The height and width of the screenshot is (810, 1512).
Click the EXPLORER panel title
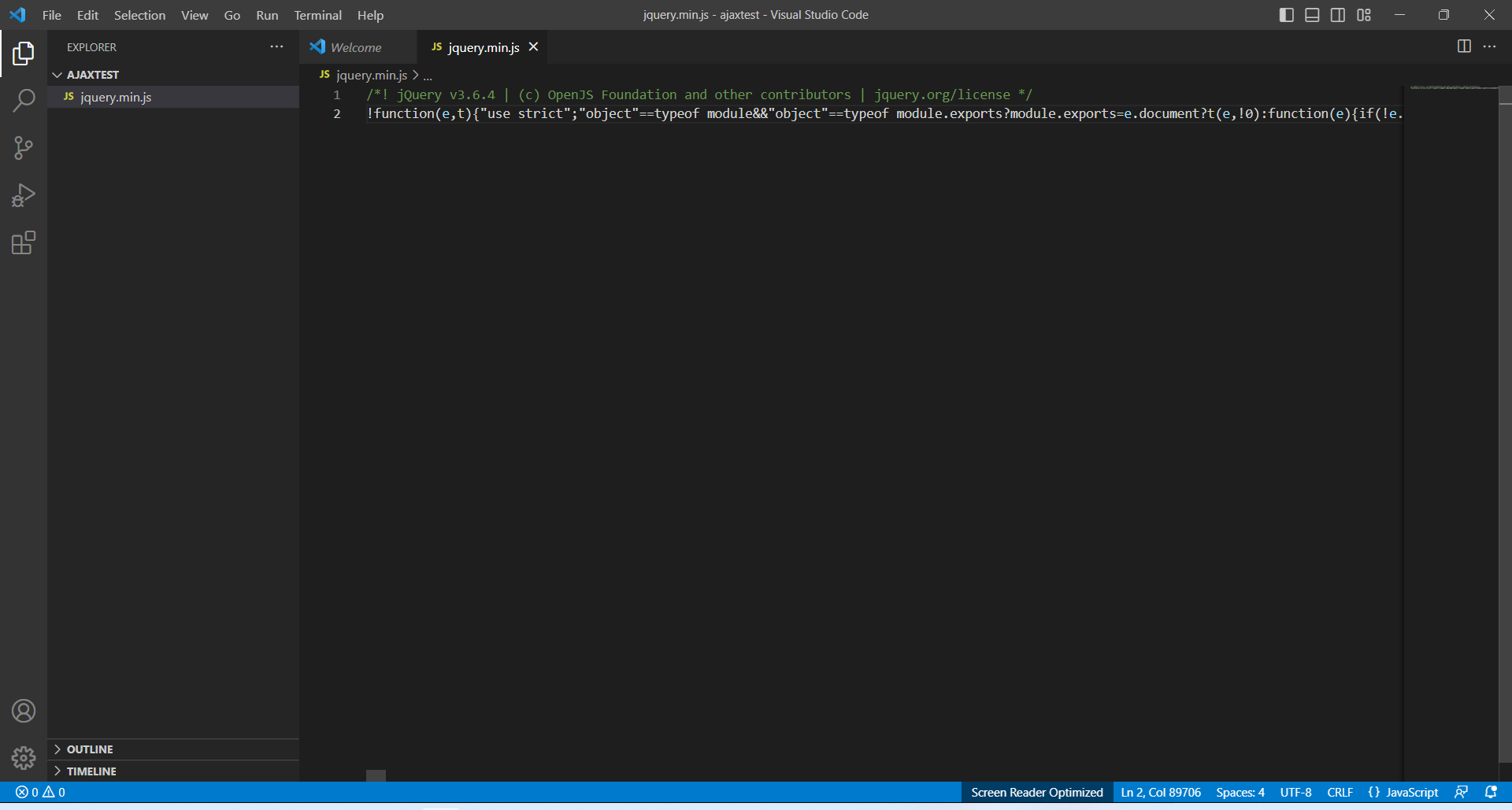pyautogui.click(x=91, y=47)
